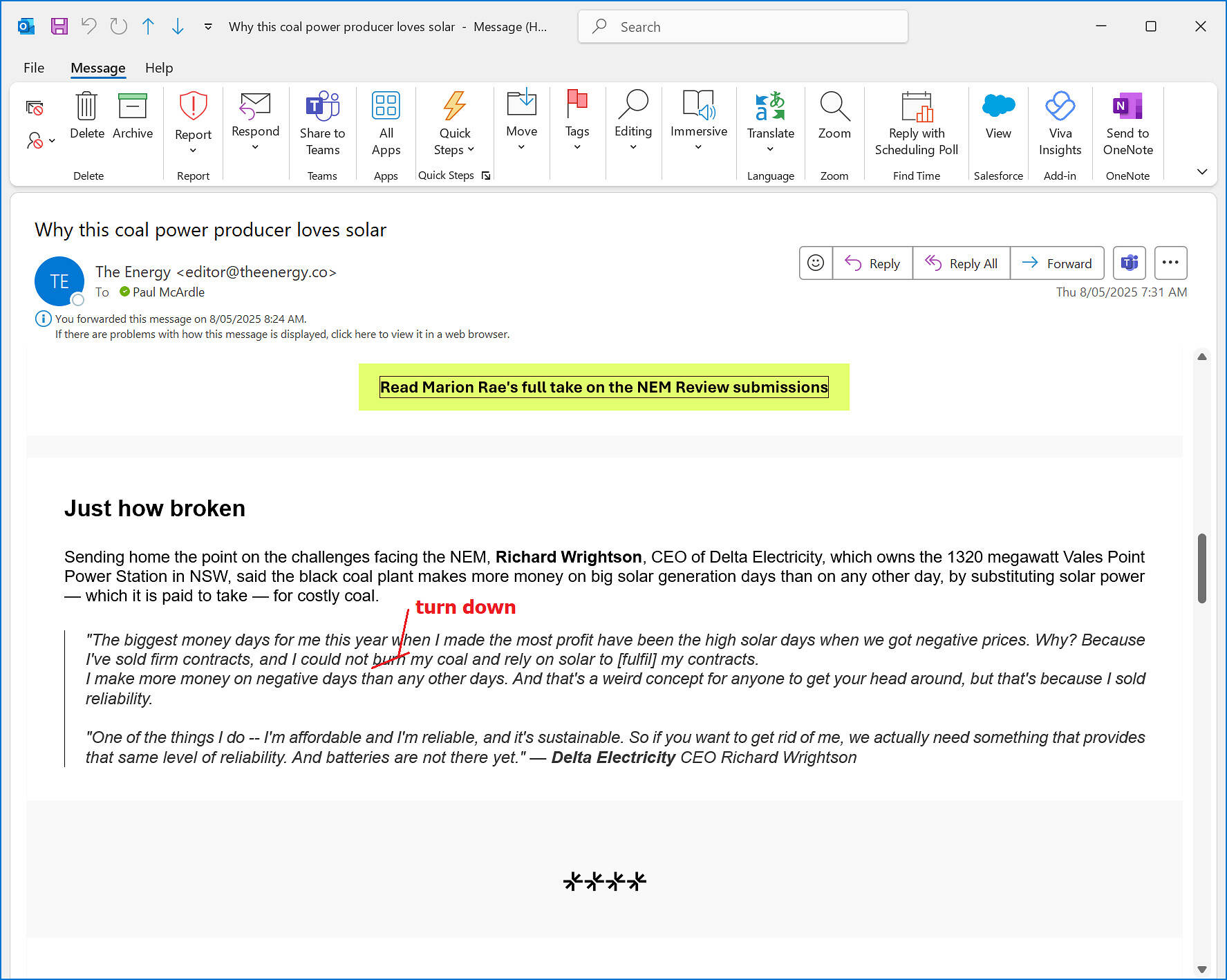Open Viva Insights add-in
Image resolution: width=1227 pixels, height=980 pixels.
click(1060, 124)
